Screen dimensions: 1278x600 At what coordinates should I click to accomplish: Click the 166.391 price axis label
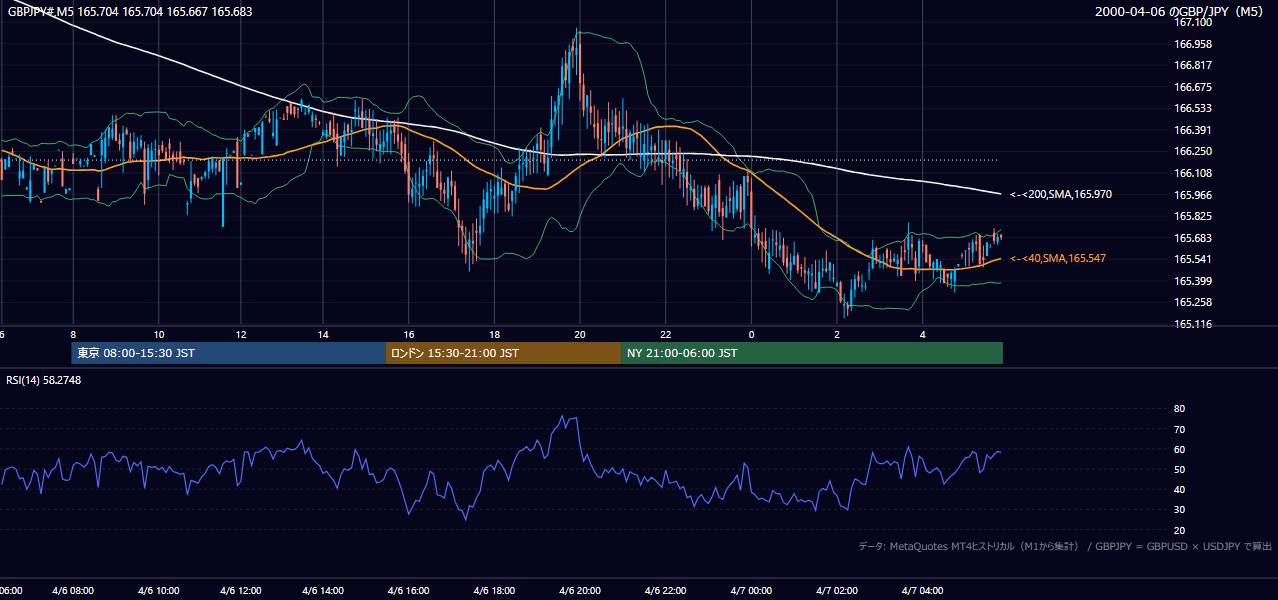coord(1193,130)
